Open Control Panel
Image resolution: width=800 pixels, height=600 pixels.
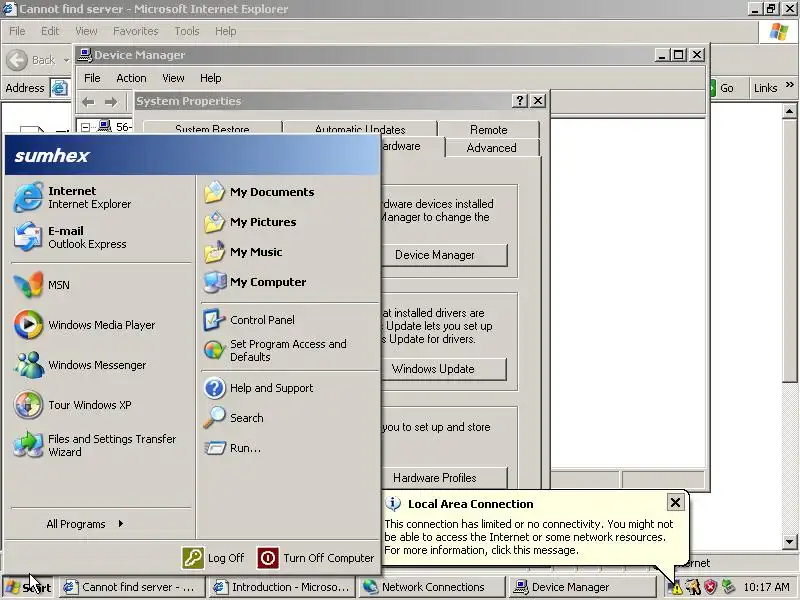289,320
